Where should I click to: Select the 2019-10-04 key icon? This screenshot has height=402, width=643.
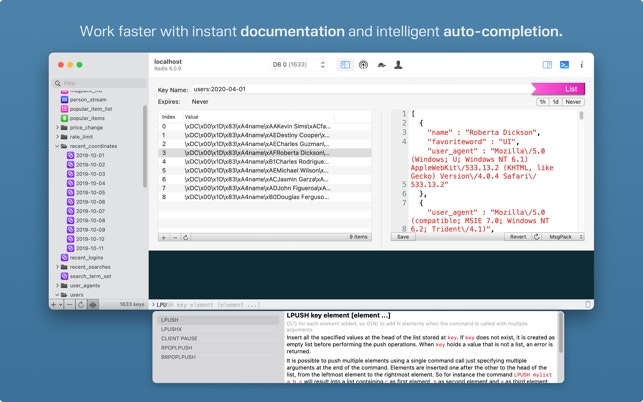(x=71, y=183)
